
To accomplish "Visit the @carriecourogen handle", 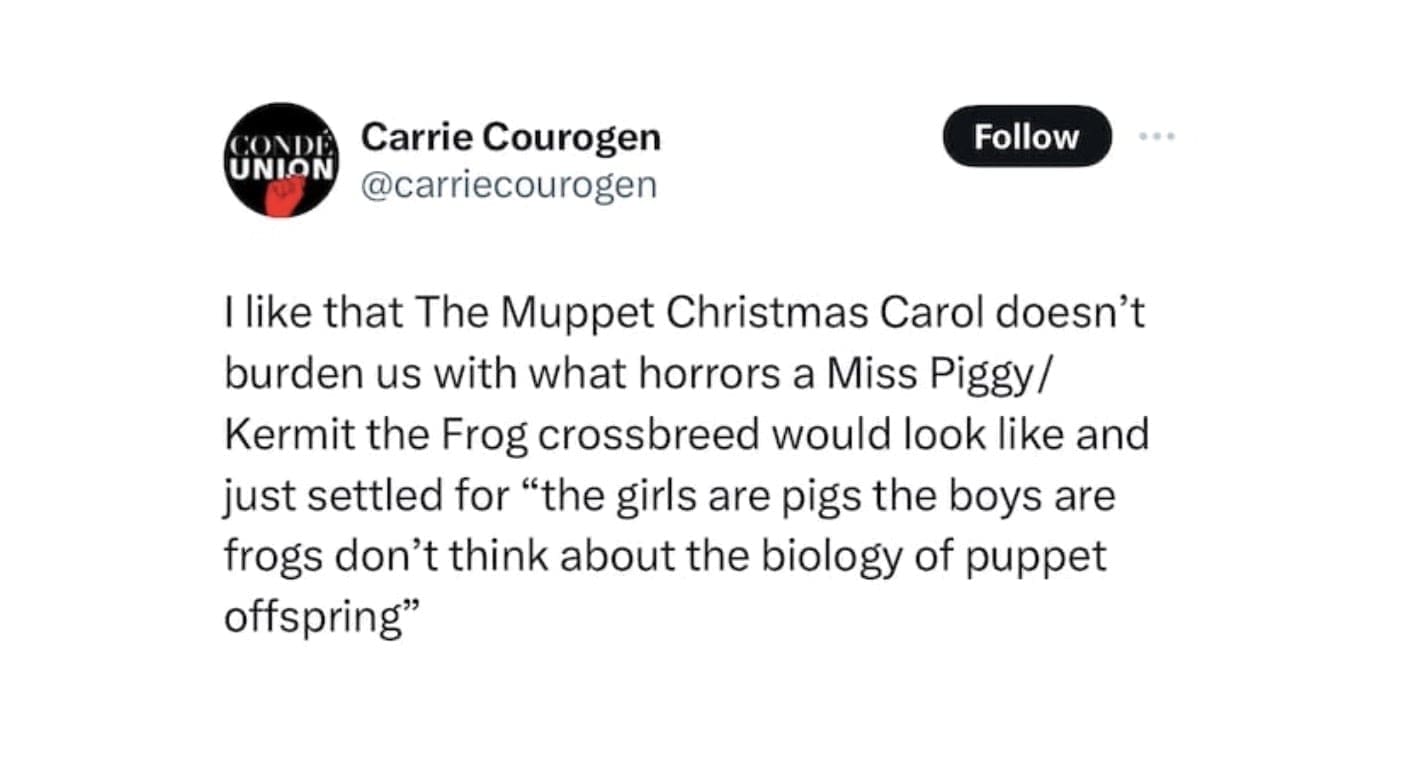I will pyautogui.click(x=508, y=184).
